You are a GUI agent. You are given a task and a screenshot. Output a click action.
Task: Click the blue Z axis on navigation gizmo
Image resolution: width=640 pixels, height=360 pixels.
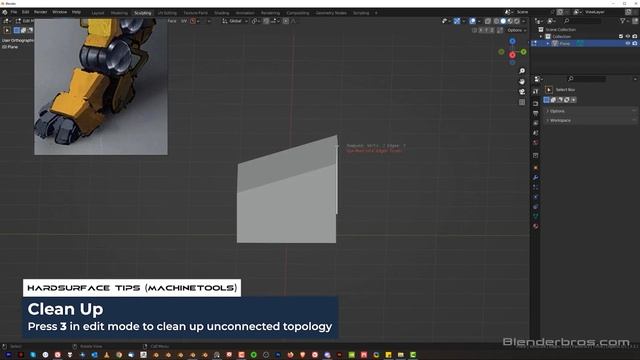512,41
